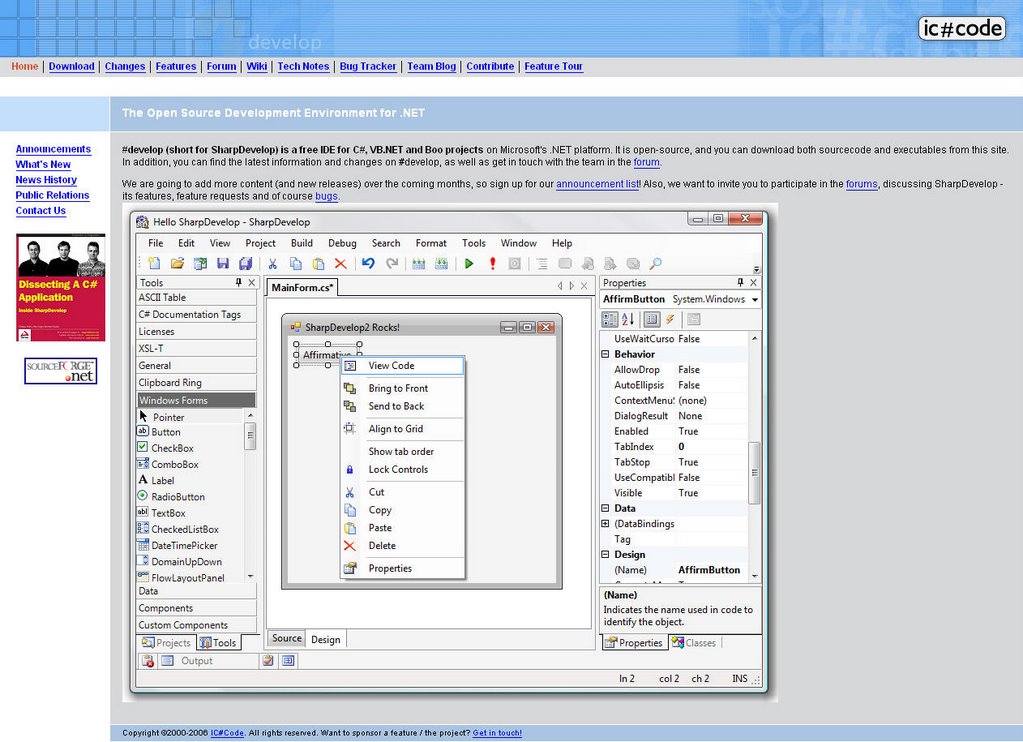
Task: Collapse the Data property category
Action: point(605,508)
